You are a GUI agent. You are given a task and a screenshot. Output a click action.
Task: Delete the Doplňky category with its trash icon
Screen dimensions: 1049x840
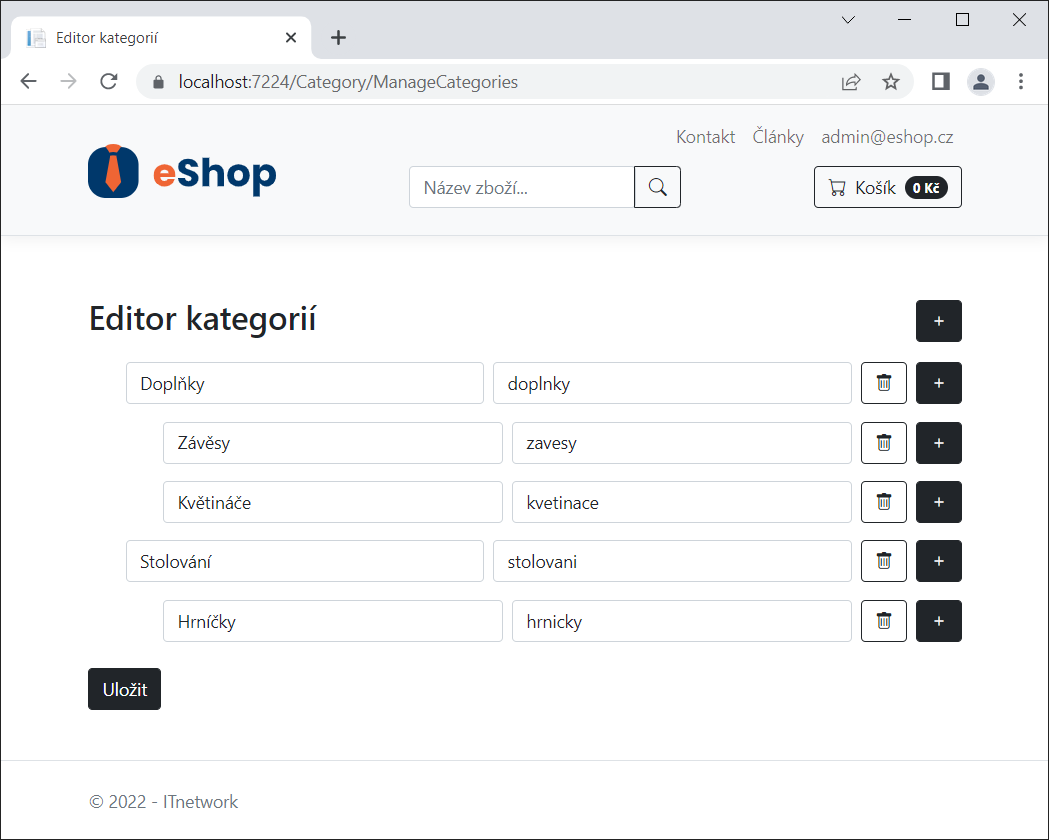click(x=883, y=383)
